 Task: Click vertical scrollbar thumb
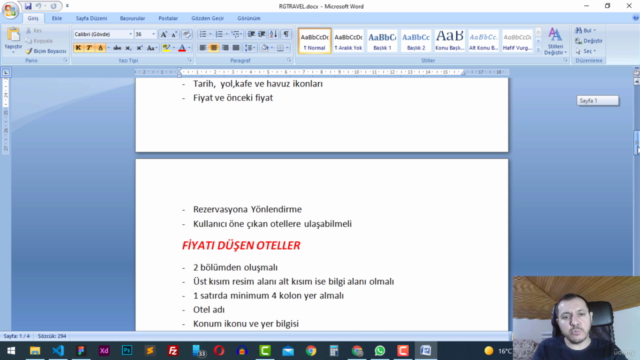[636, 143]
